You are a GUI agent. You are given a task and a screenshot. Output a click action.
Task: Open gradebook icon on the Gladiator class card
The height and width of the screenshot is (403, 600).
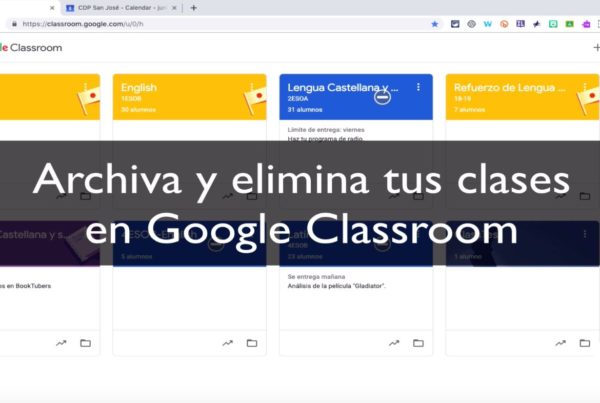pos(394,343)
